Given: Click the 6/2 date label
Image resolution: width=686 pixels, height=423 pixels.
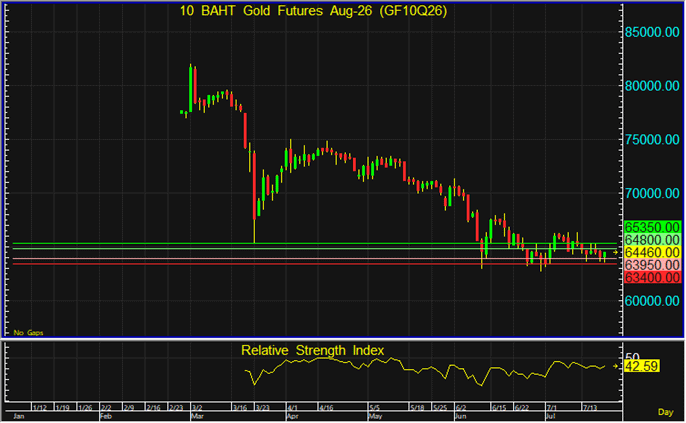Looking at the screenshot, I should point(461,408).
